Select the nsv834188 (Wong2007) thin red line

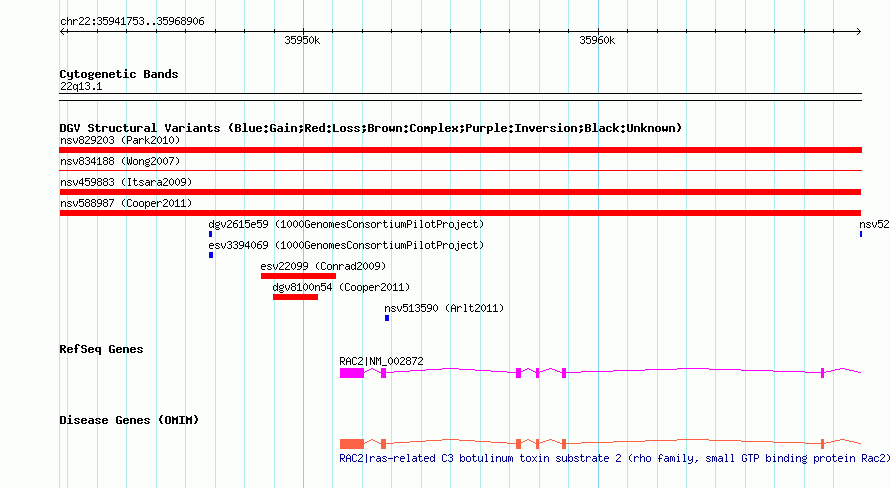(460, 170)
